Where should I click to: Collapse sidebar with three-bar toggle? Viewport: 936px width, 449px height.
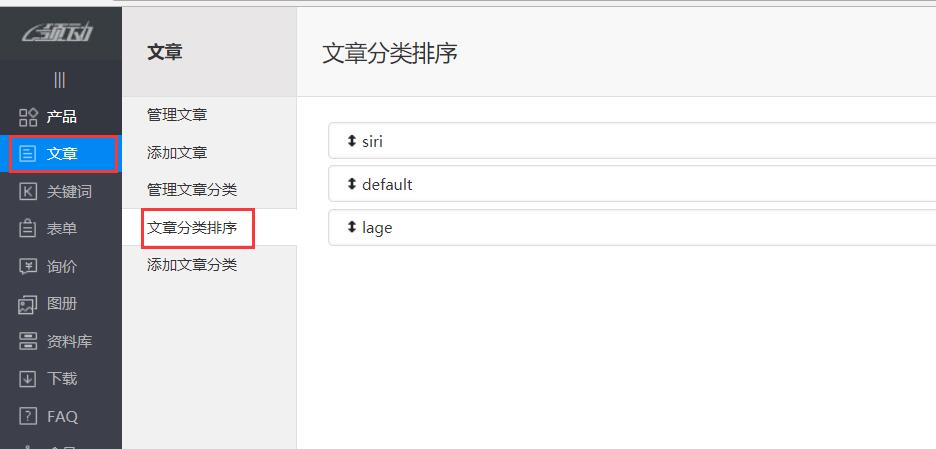60,80
